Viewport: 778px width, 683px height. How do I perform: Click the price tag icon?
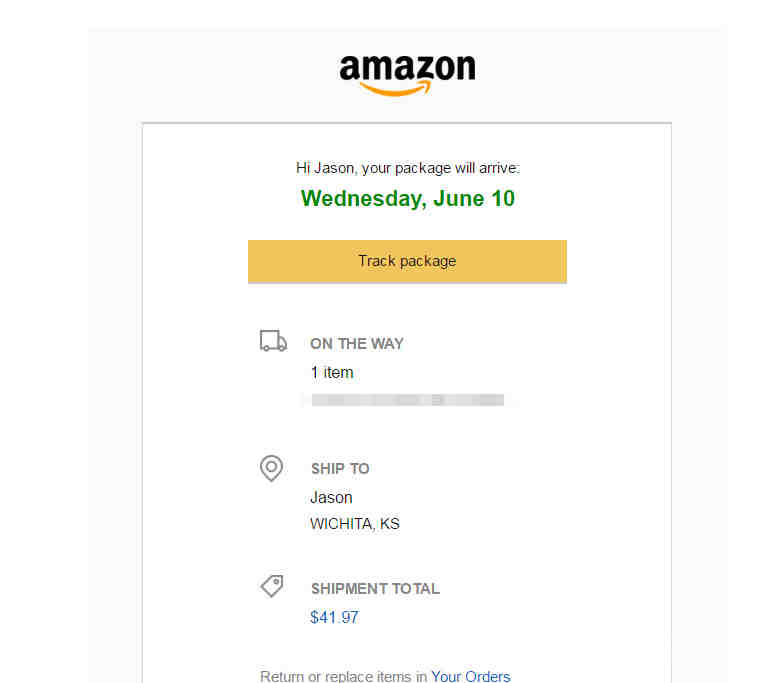coord(272,587)
